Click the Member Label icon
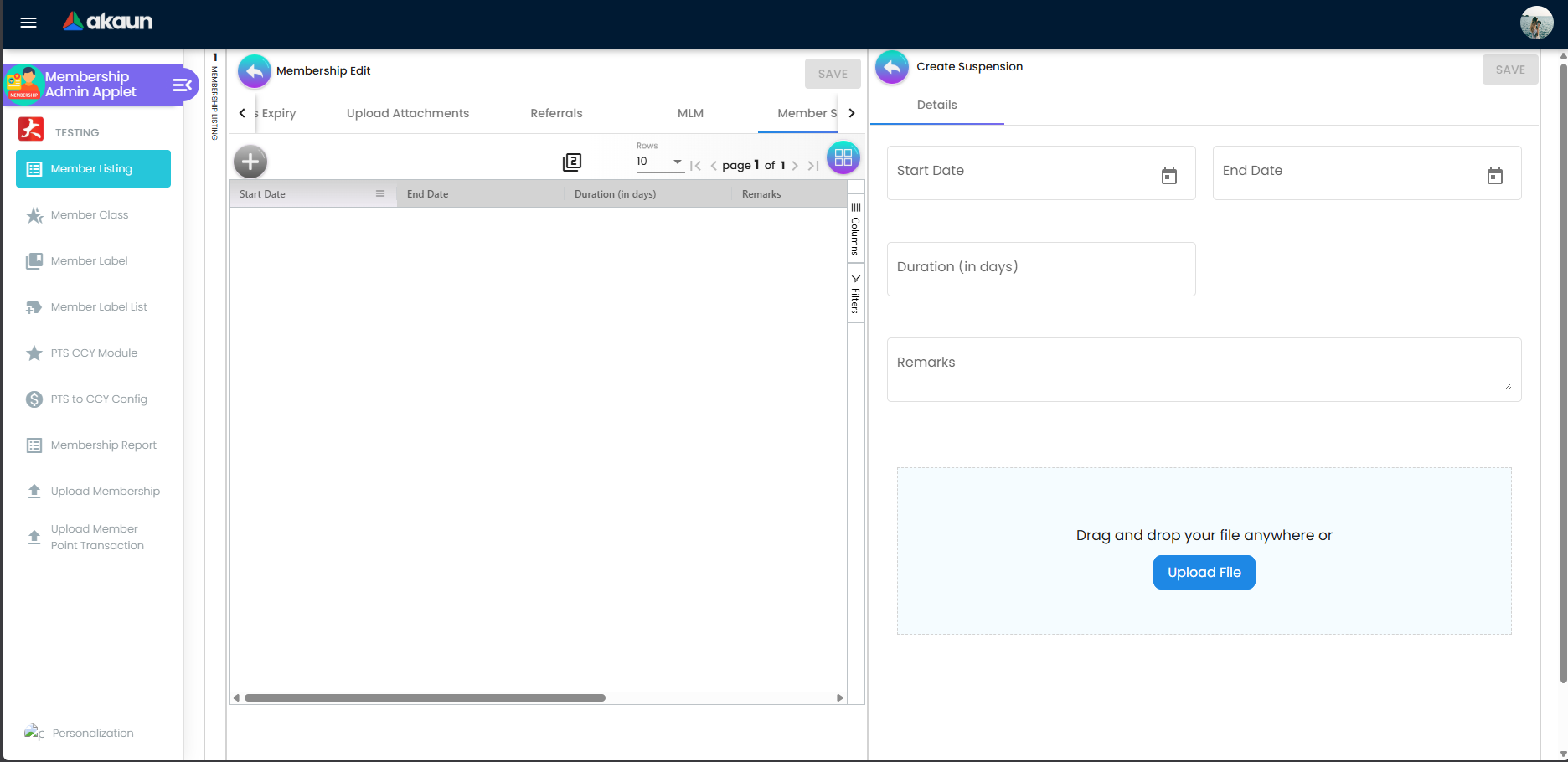 click(34, 261)
